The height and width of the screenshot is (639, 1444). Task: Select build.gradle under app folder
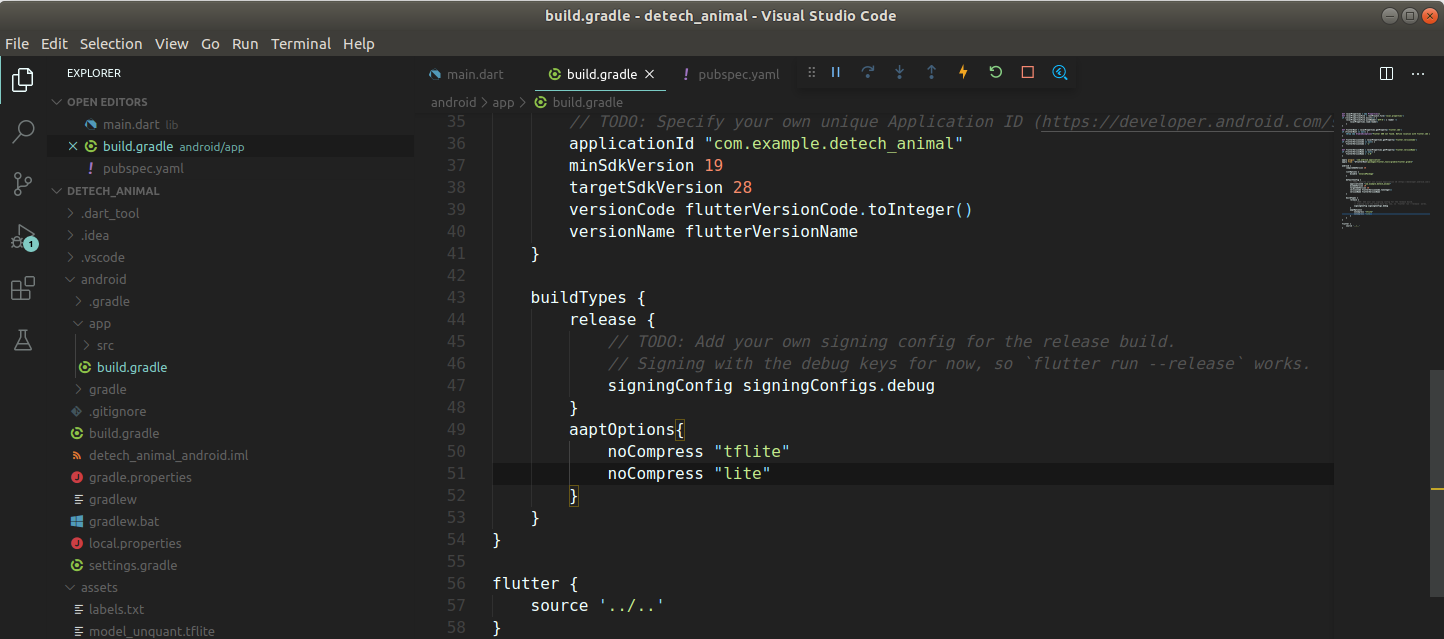tap(132, 367)
